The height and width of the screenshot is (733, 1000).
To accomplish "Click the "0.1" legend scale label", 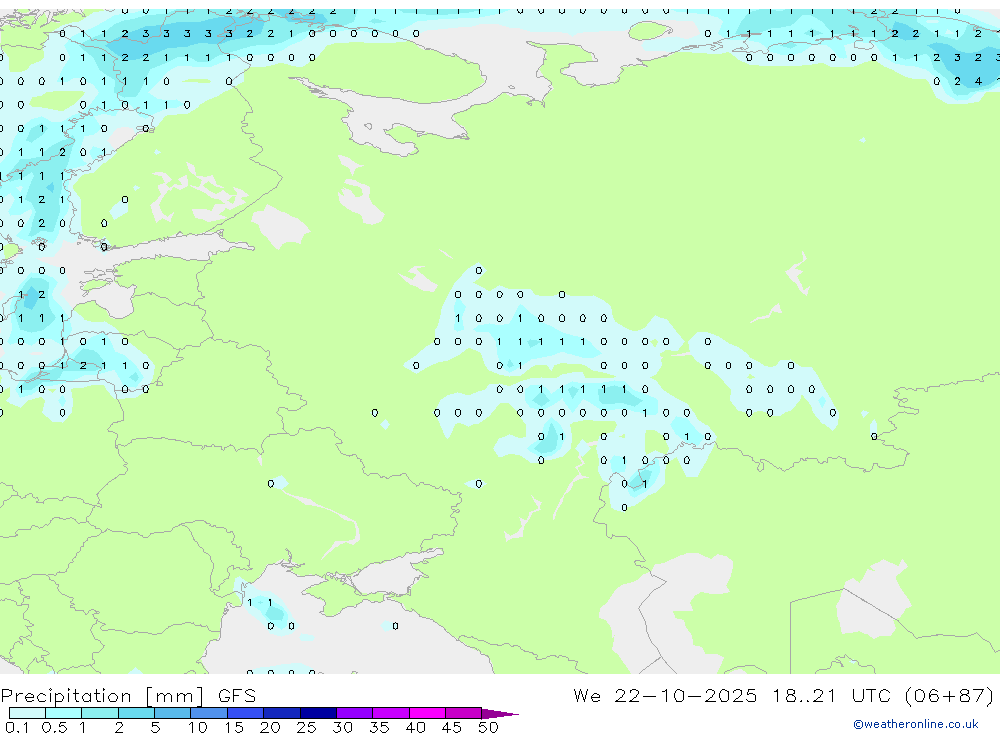I will click(17, 727).
